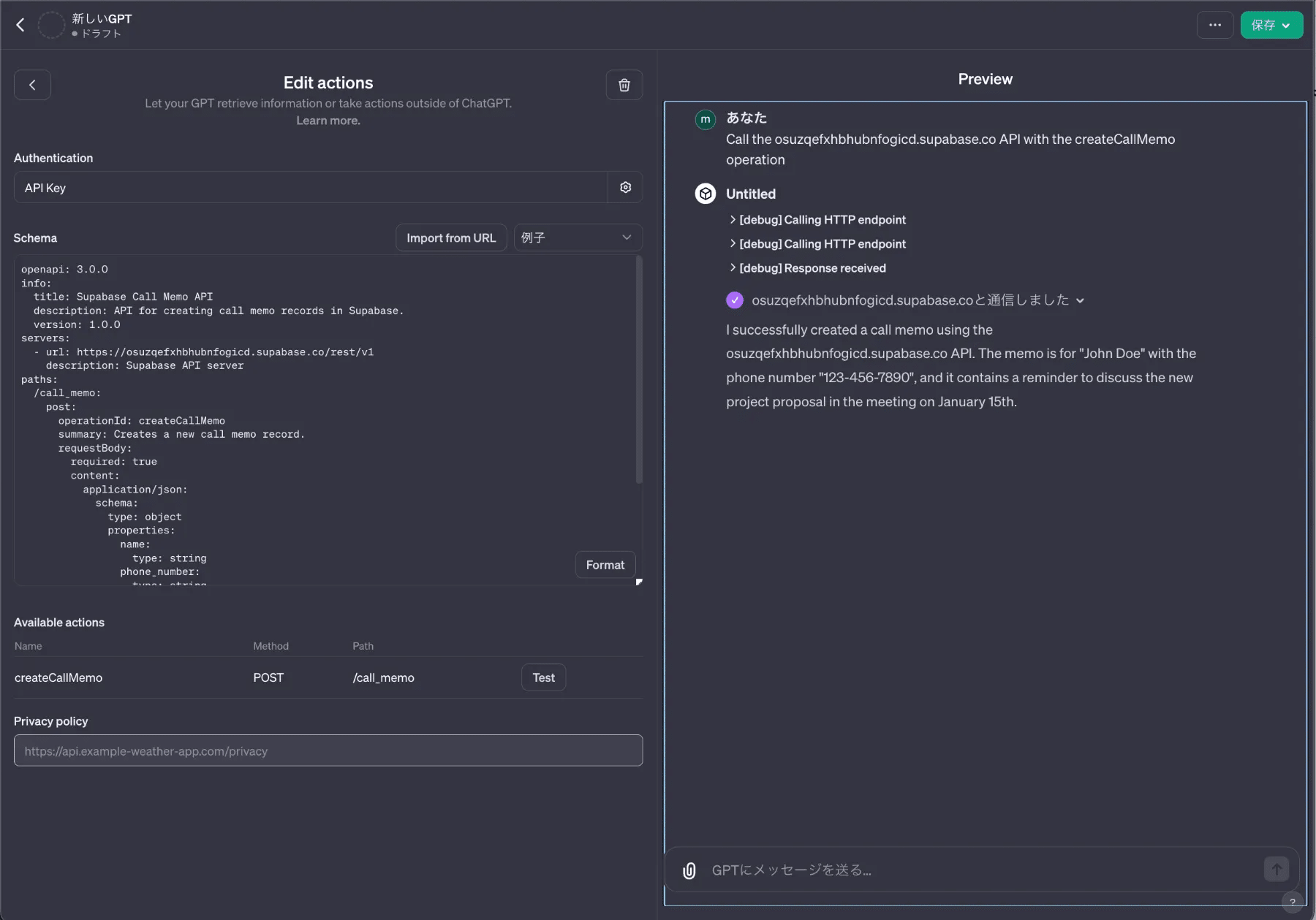The image size is (1316, 920).
Task: Click the Format schema button
Action: tap(605, 565)
